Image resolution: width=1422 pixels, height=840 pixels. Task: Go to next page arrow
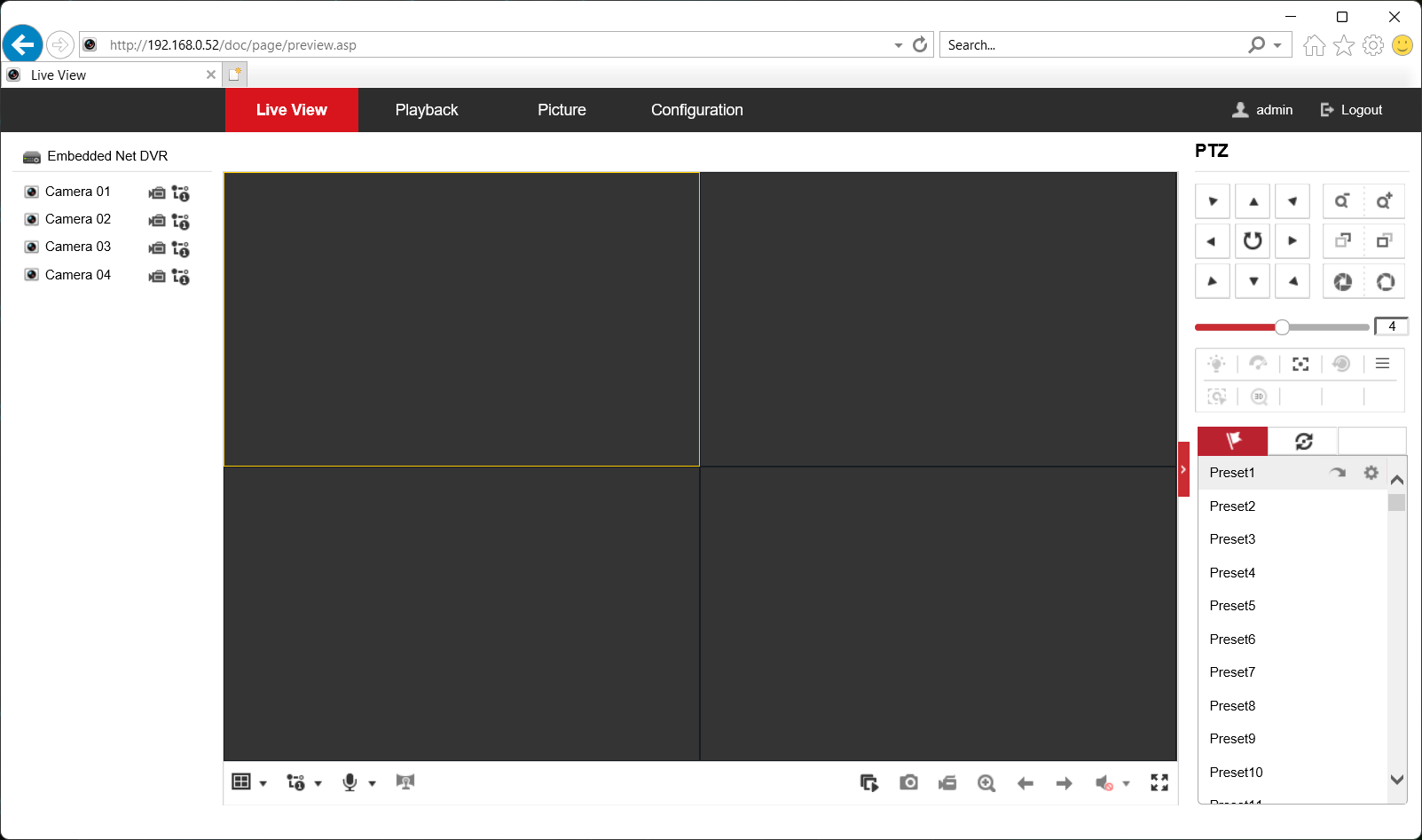pyautogui.click(x=1065, y=782)
